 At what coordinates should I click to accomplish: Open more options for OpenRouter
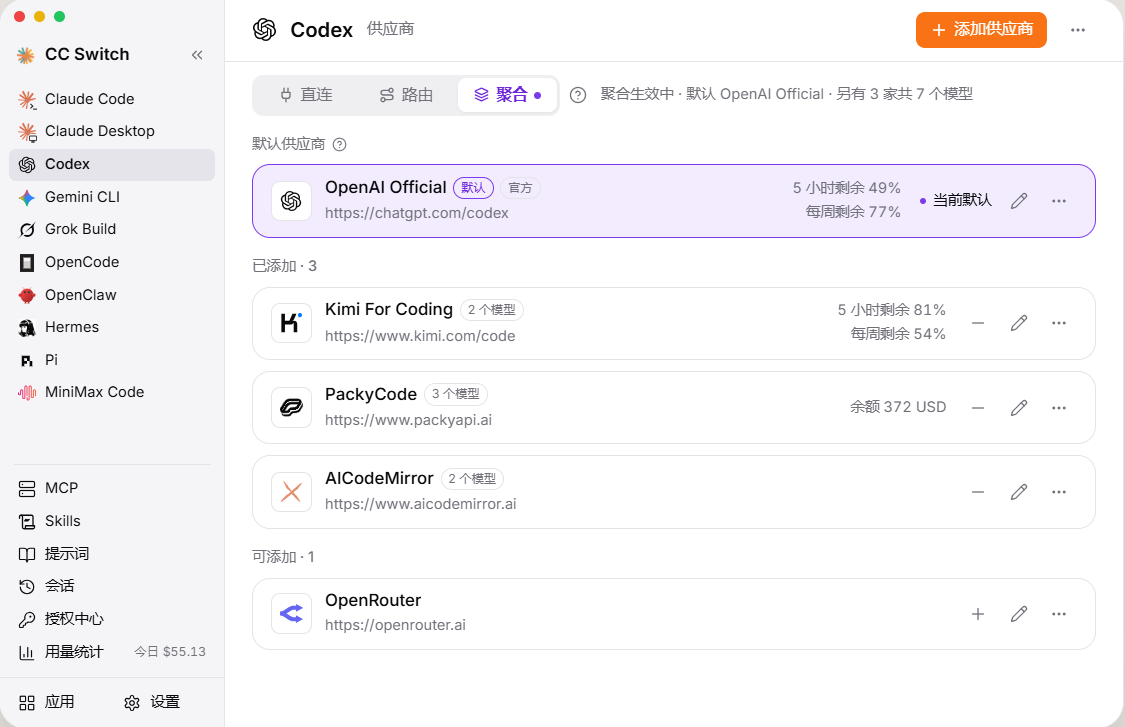coord(1059,614)
